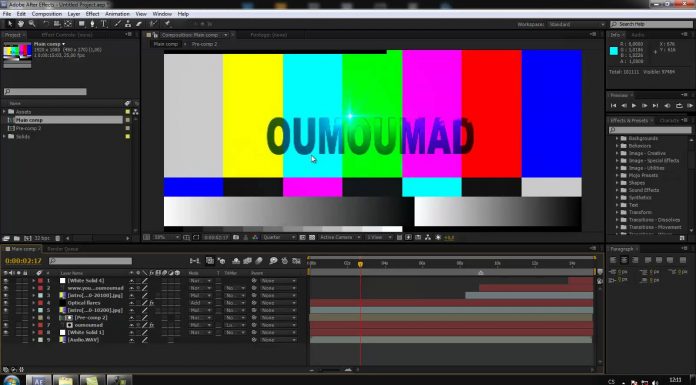Select the Unified Camera tool

click(x=57, y=24)
